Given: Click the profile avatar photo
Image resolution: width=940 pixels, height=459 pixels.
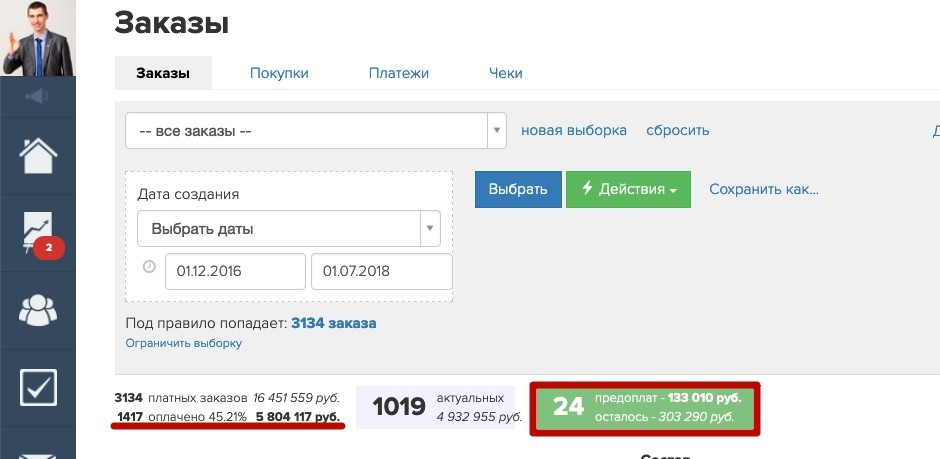Looking at the screenshot, I should click(x=38, y=38).
